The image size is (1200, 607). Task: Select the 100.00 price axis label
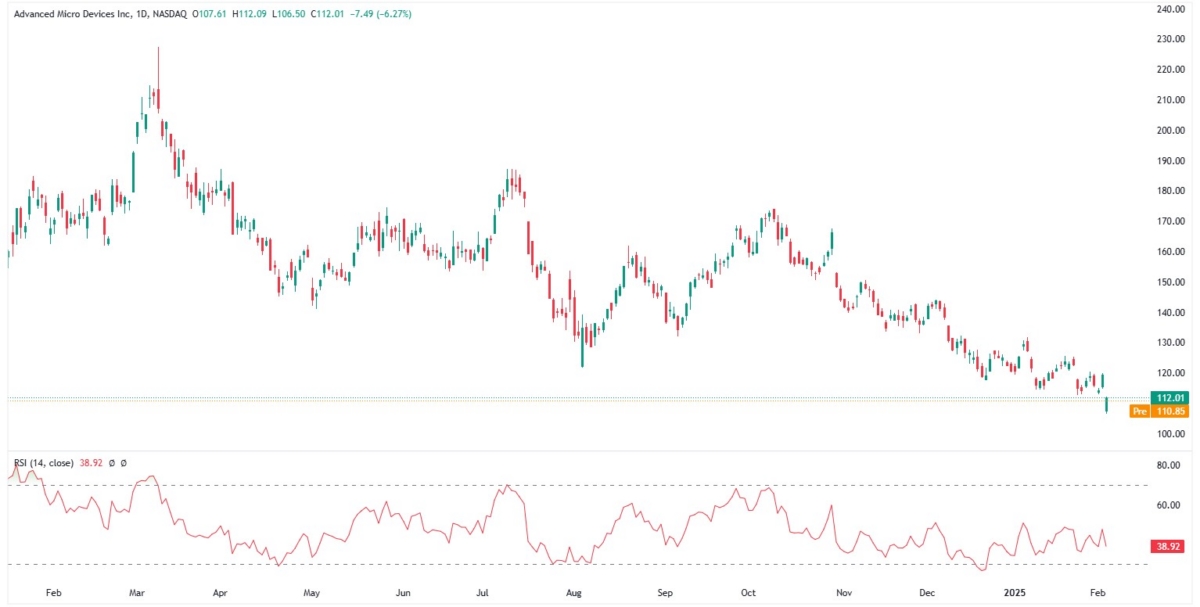[1170, 434]
